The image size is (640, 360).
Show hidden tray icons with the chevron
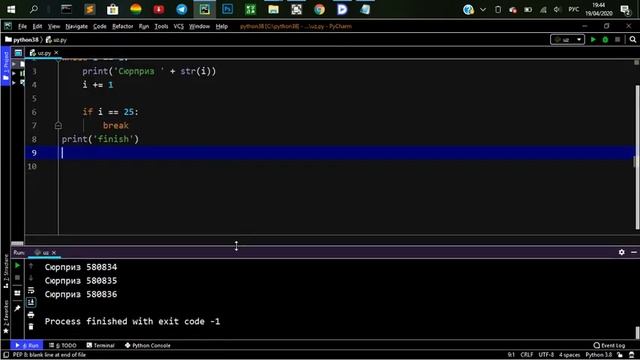pyautogui.click(x=483, y=9)
